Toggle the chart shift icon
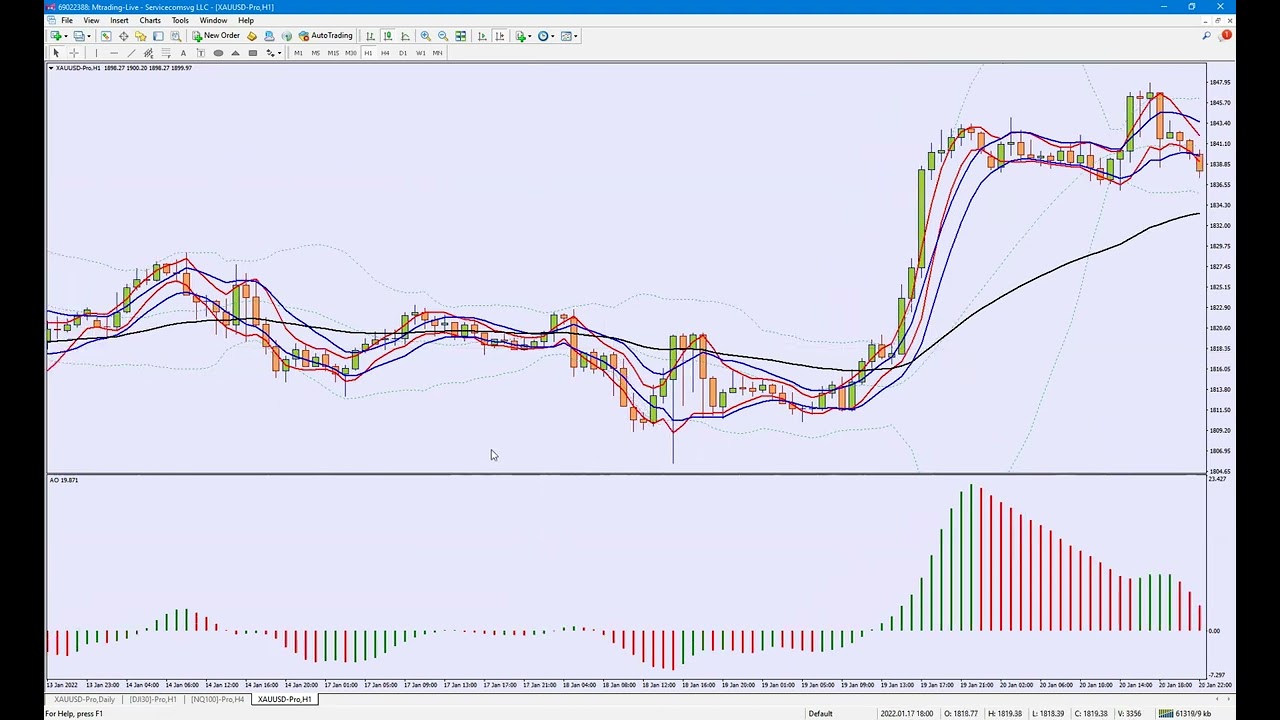This screenshot has width=1280, height=720. [500, 36]
